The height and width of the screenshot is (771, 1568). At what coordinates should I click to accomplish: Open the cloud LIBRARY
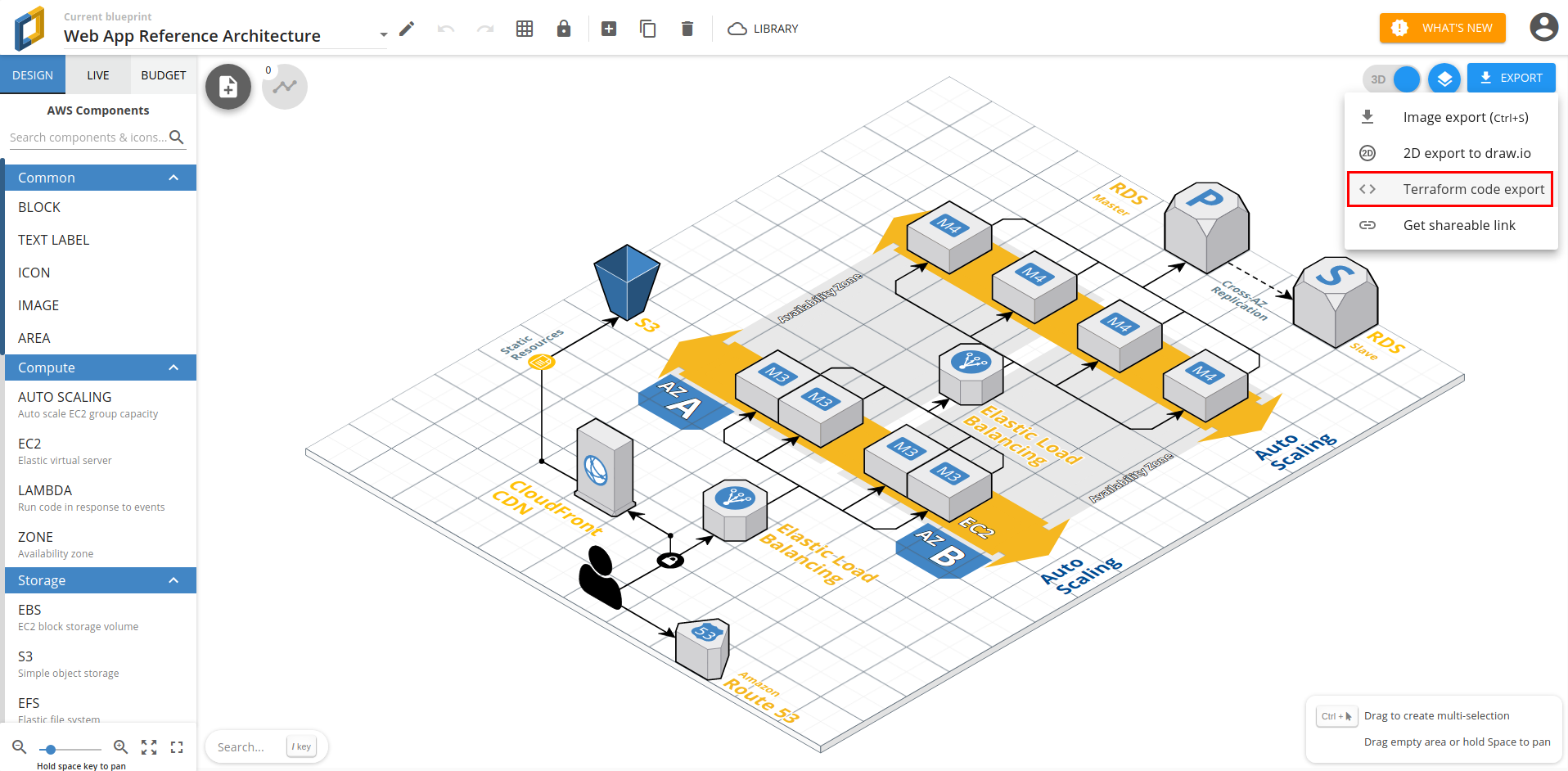[x=762, y=28]
